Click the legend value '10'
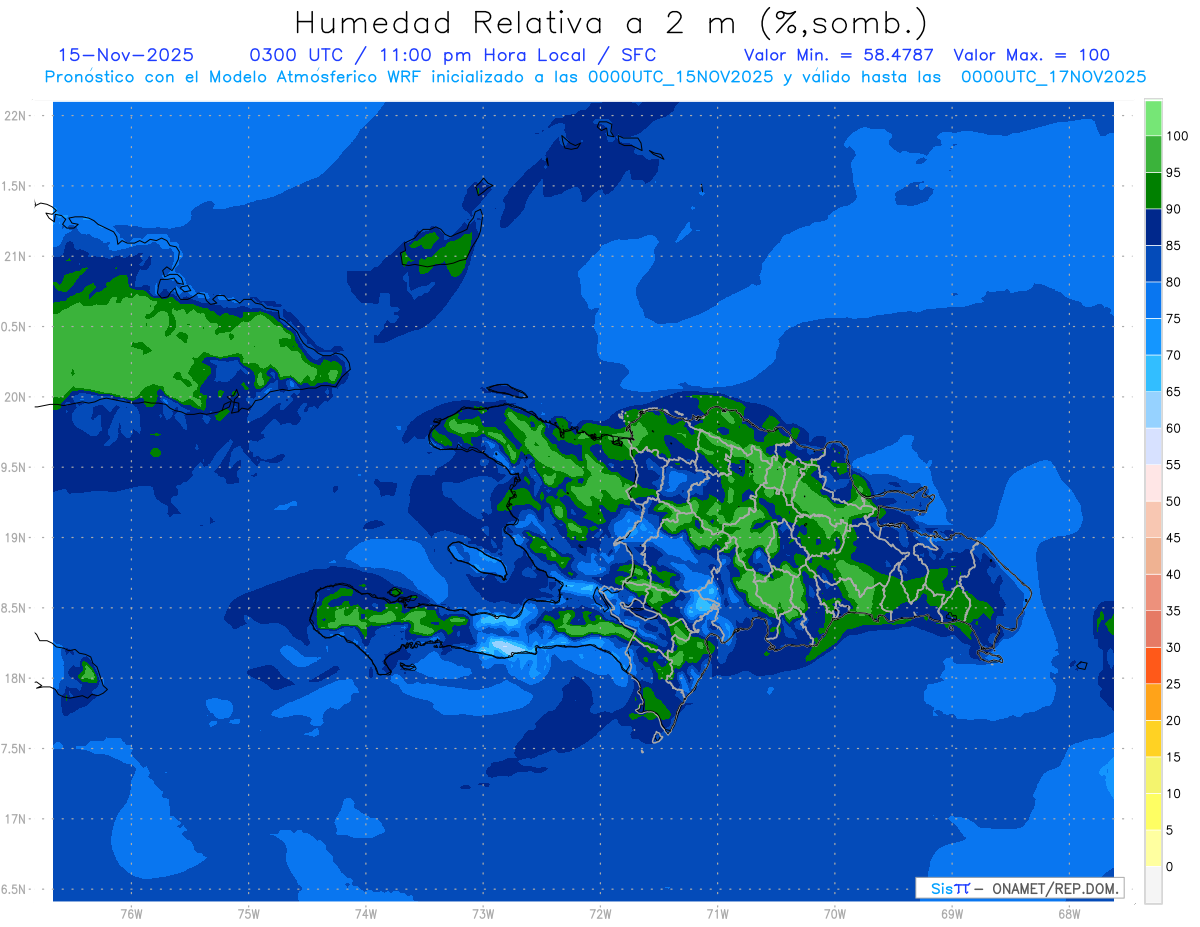The image size is (1200, 927). click(x=1173, y=794)
